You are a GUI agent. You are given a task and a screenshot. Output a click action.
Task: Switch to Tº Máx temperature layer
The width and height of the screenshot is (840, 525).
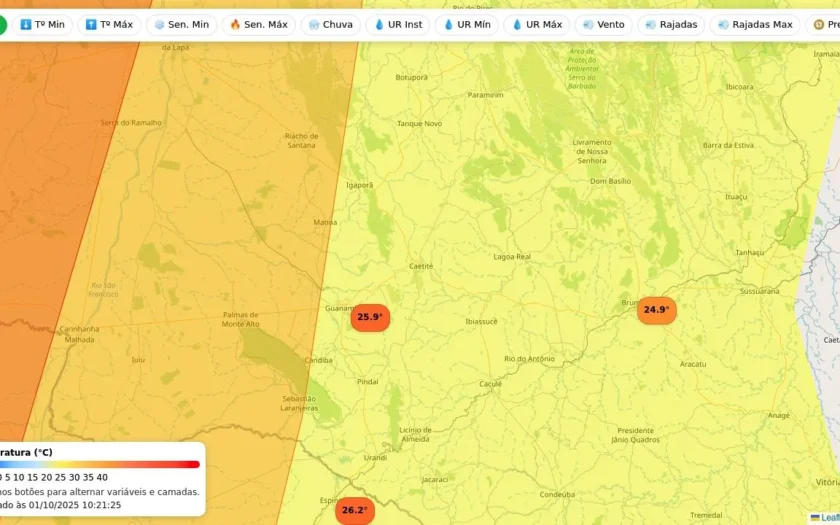click(109, 24)
